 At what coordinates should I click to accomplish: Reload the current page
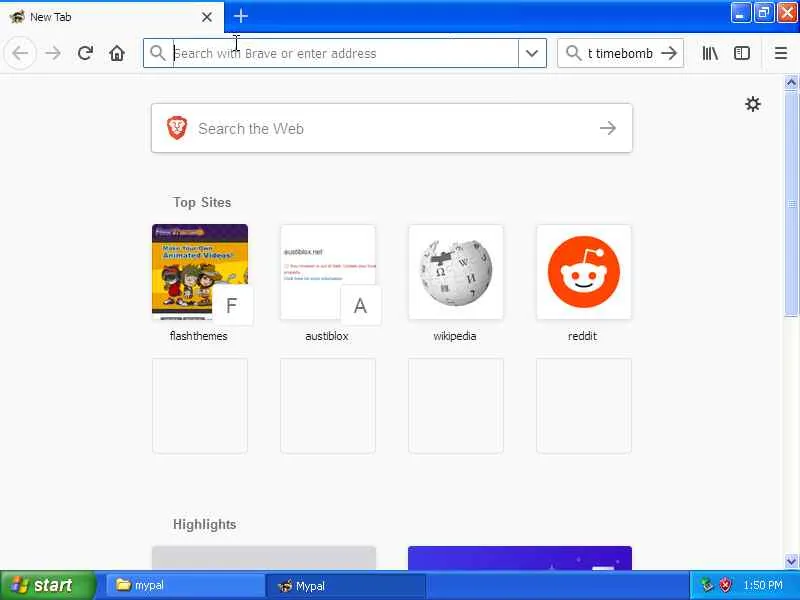pyautogui.click(x=85, y=53)
